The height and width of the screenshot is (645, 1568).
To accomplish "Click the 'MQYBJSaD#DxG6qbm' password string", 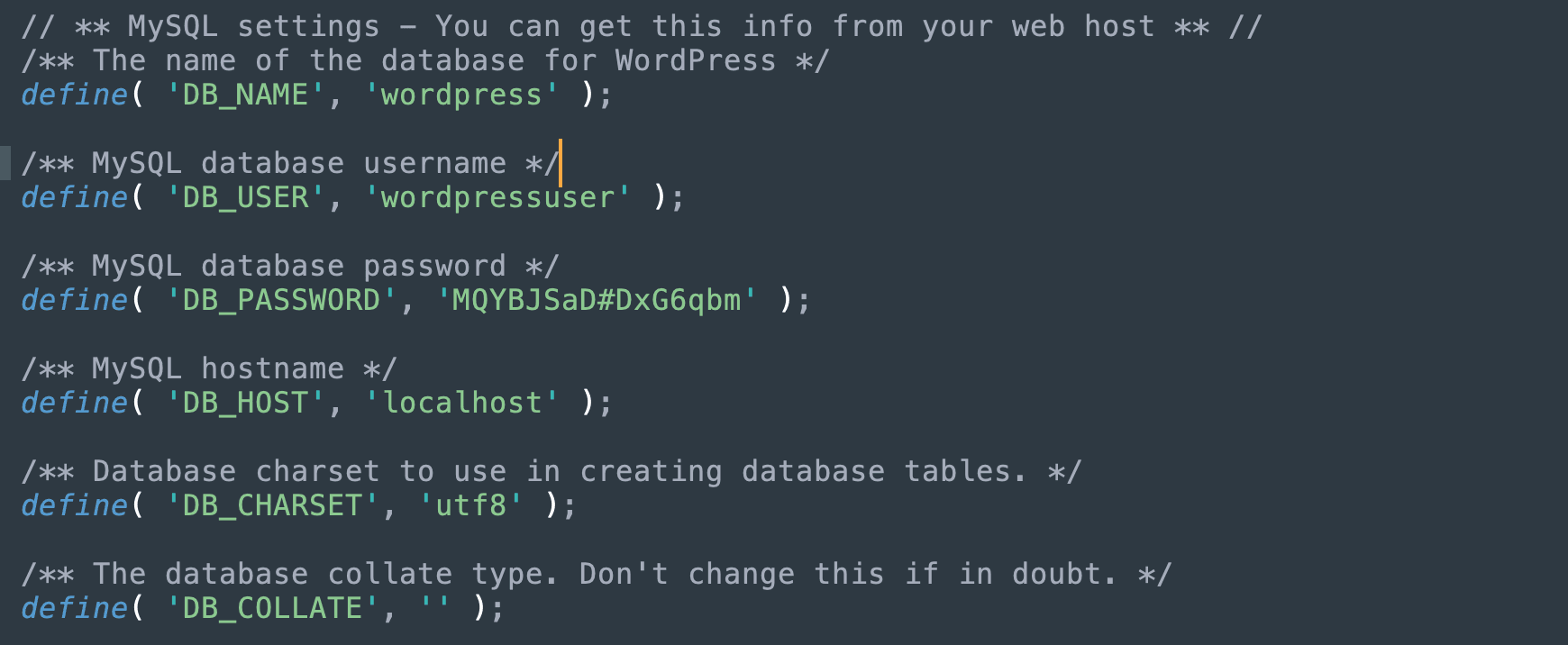I will point(597,300).
